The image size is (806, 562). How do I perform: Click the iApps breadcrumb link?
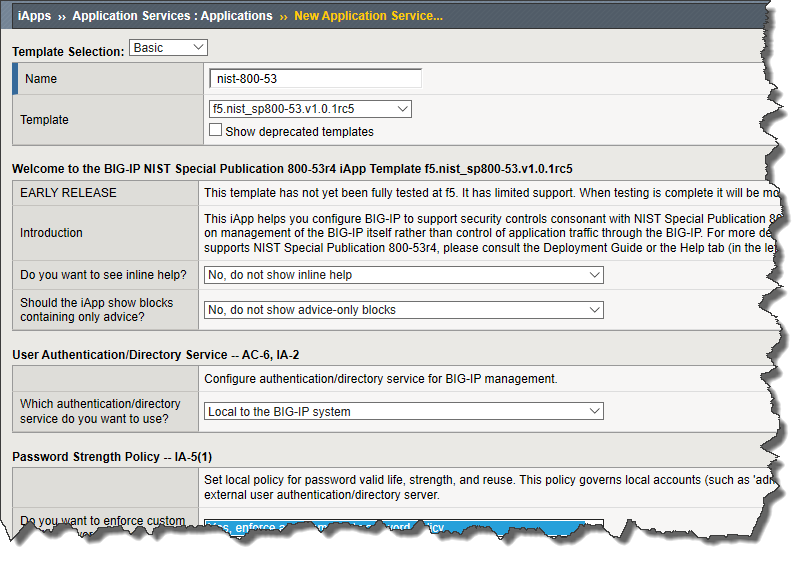pyautogui.click(x=35, y=16)
